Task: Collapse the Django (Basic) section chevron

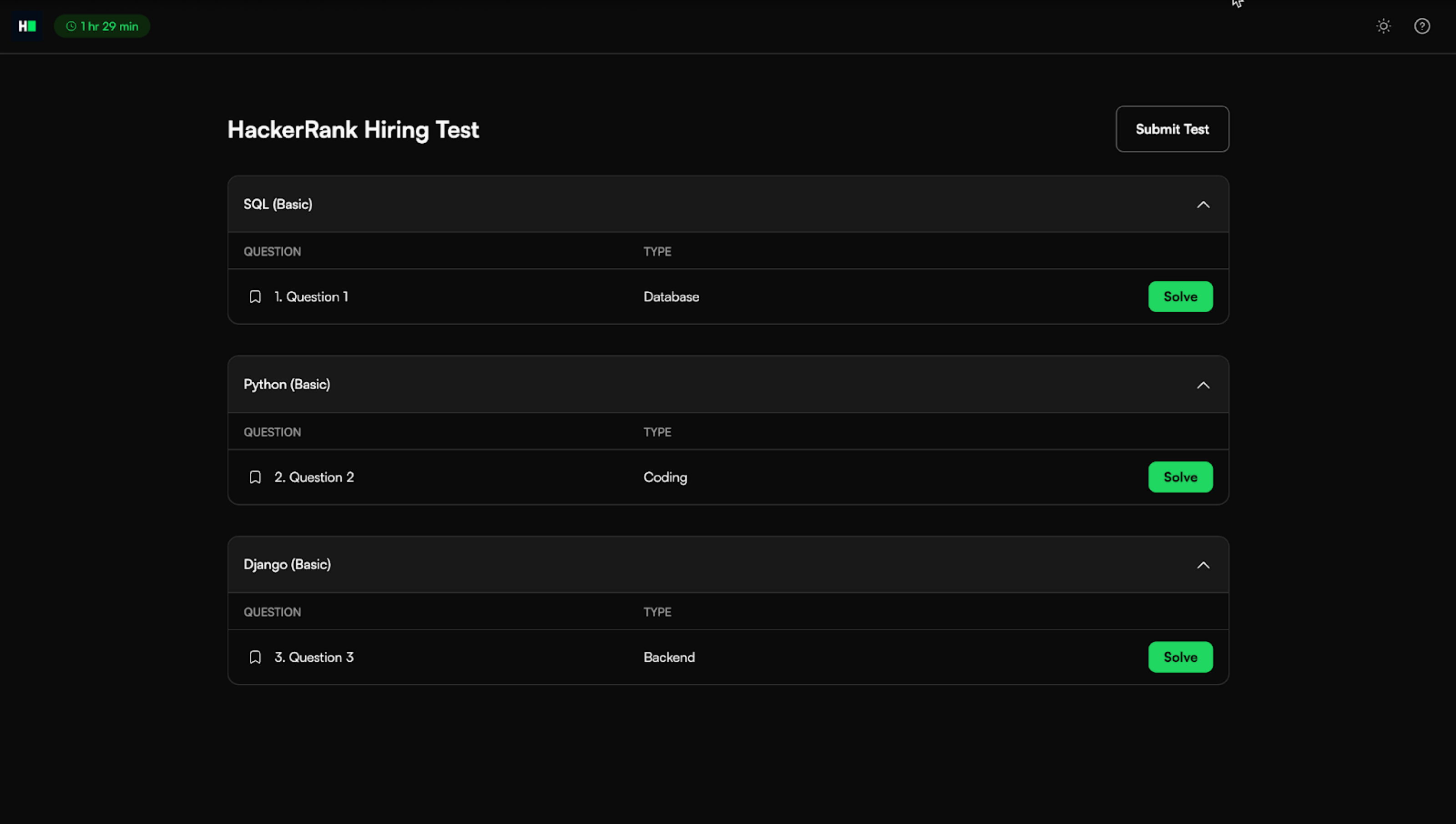Action: coord(1203,565)
